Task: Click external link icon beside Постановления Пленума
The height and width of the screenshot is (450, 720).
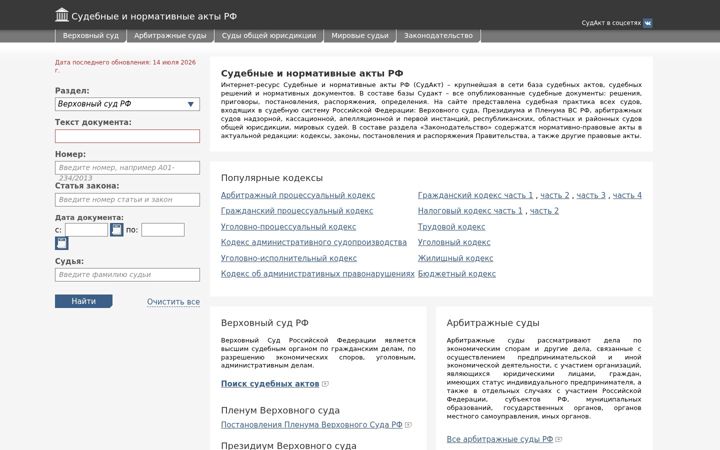Action: point(409,425)
